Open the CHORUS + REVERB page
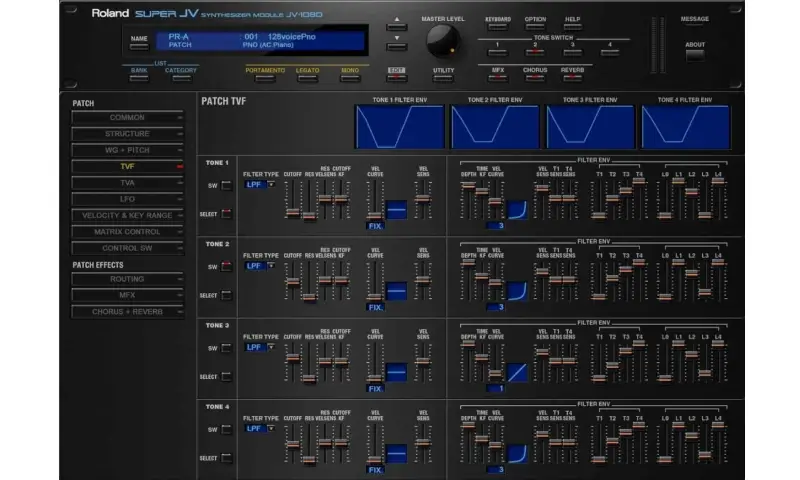 point(127,312)
